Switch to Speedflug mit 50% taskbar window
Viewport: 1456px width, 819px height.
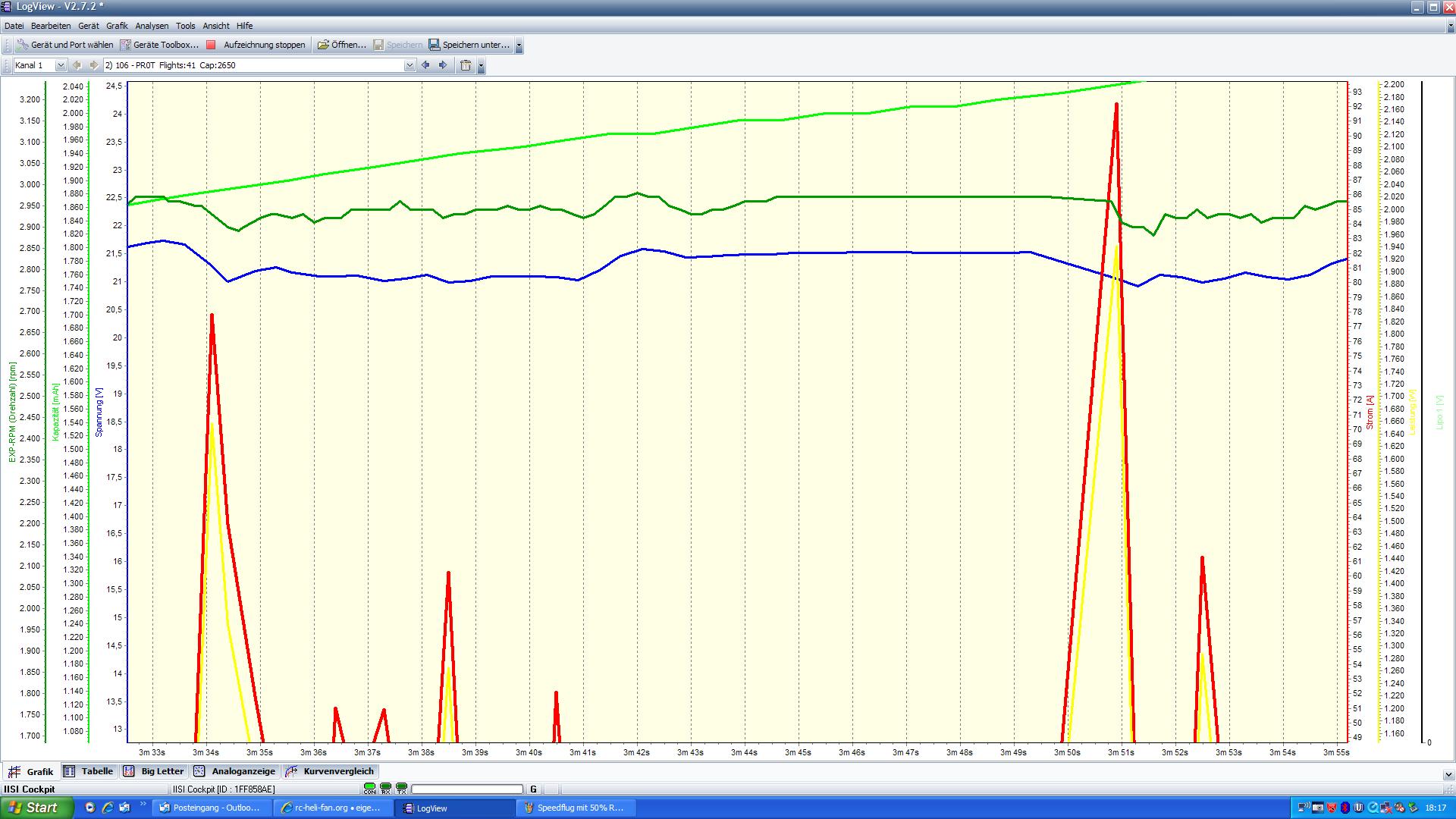577,808
